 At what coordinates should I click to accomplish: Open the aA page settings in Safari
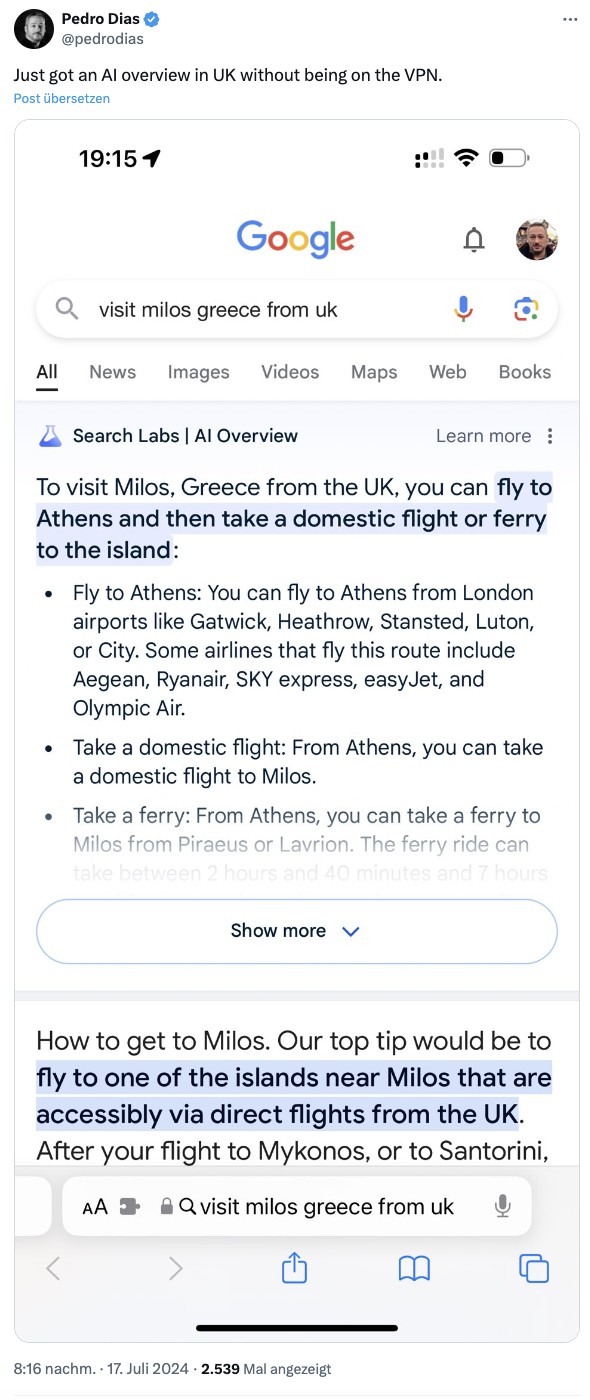(95, 1206)
